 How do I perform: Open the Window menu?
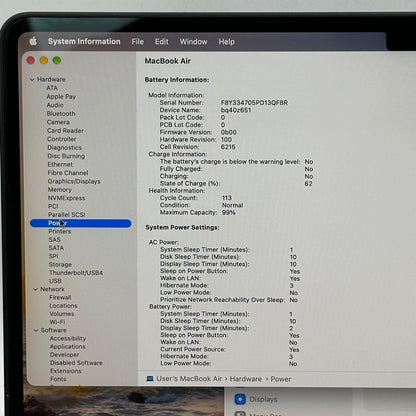coord(193,42)
